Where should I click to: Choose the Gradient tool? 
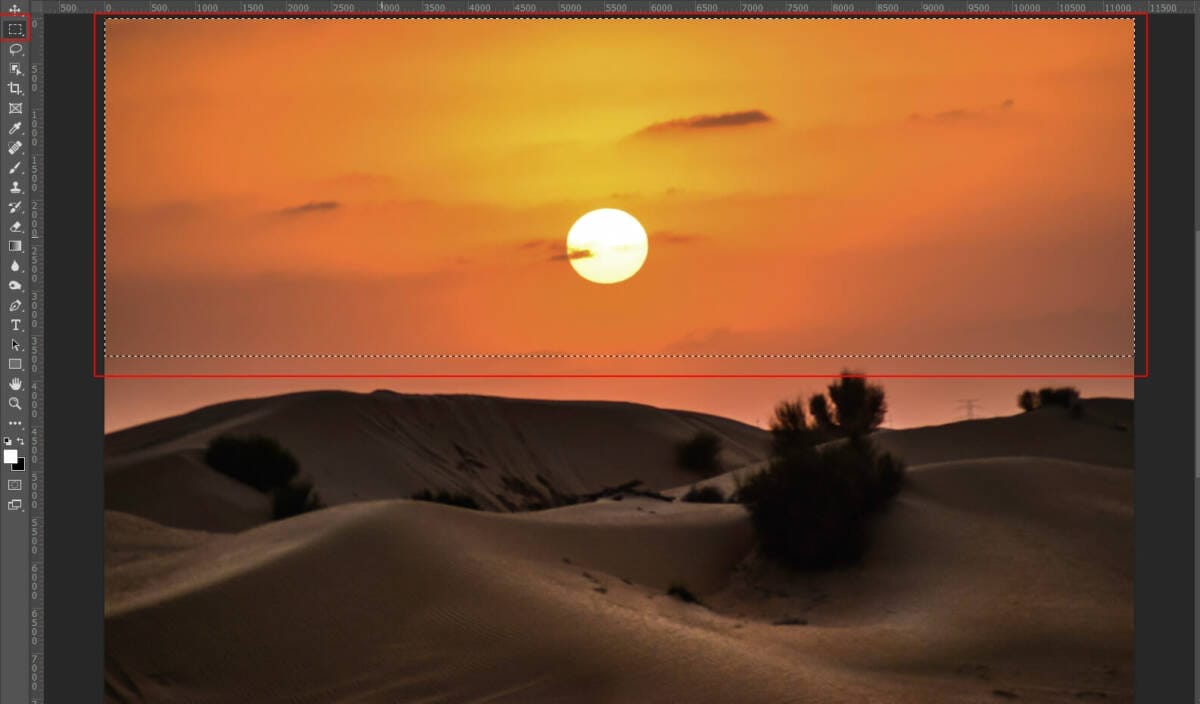pos(15,246)
